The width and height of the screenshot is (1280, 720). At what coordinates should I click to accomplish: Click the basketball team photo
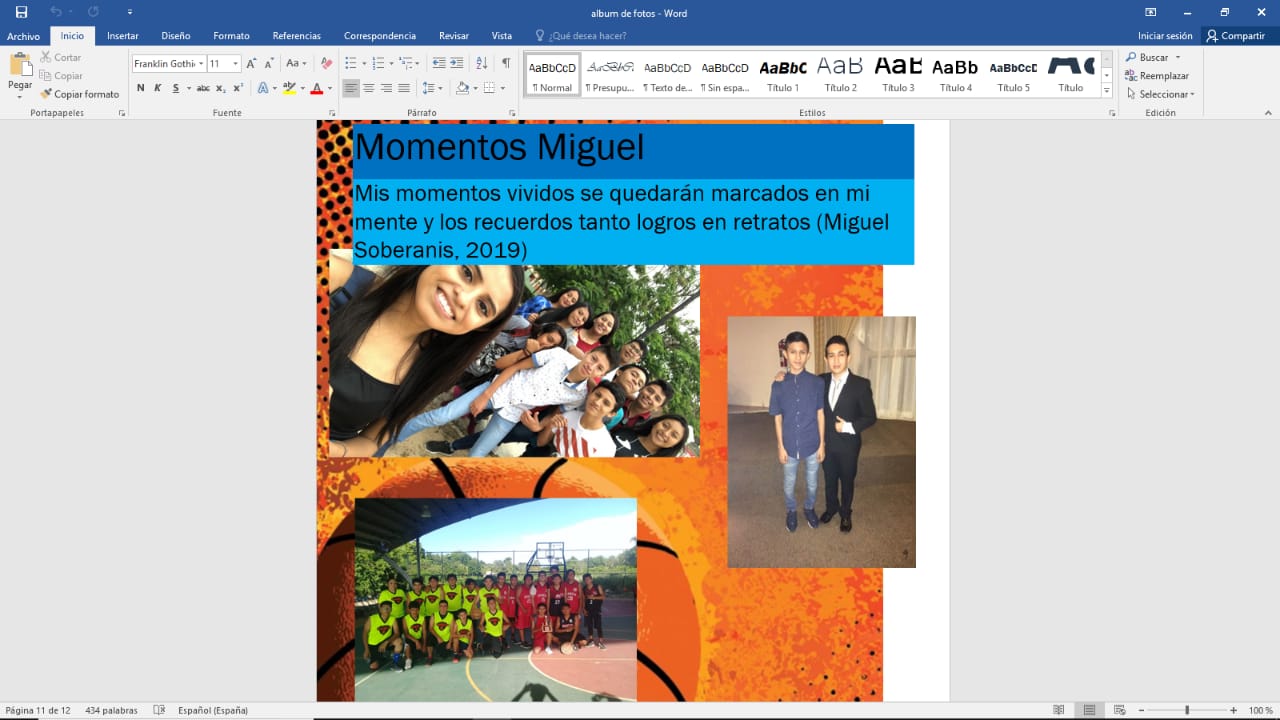coord(495,600)
